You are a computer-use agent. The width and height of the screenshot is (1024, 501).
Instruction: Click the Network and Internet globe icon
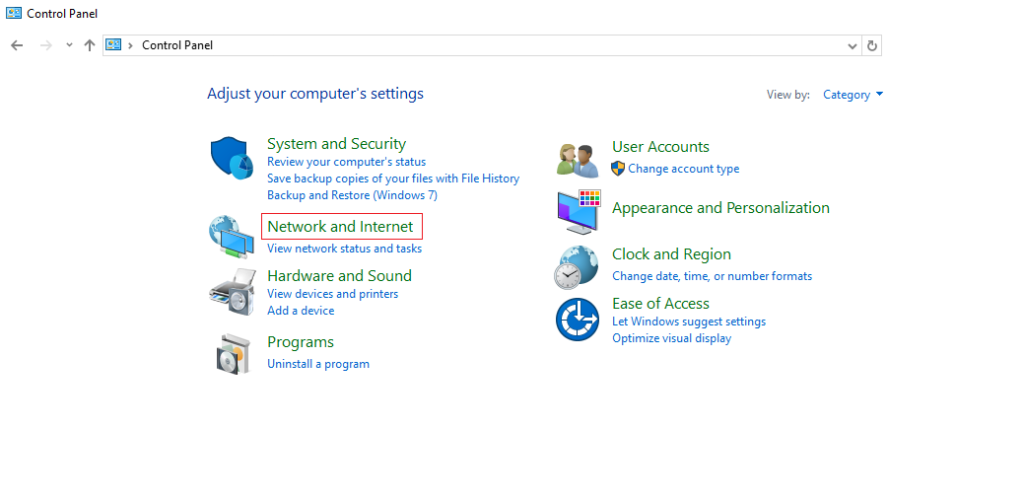click(x=231, y=237)
